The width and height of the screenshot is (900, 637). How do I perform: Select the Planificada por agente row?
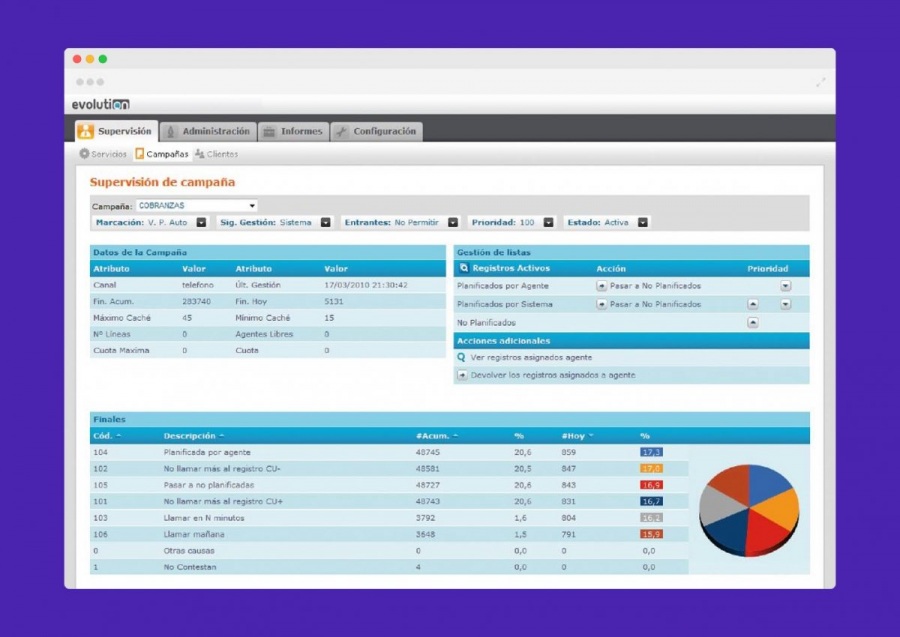[389, 452]
